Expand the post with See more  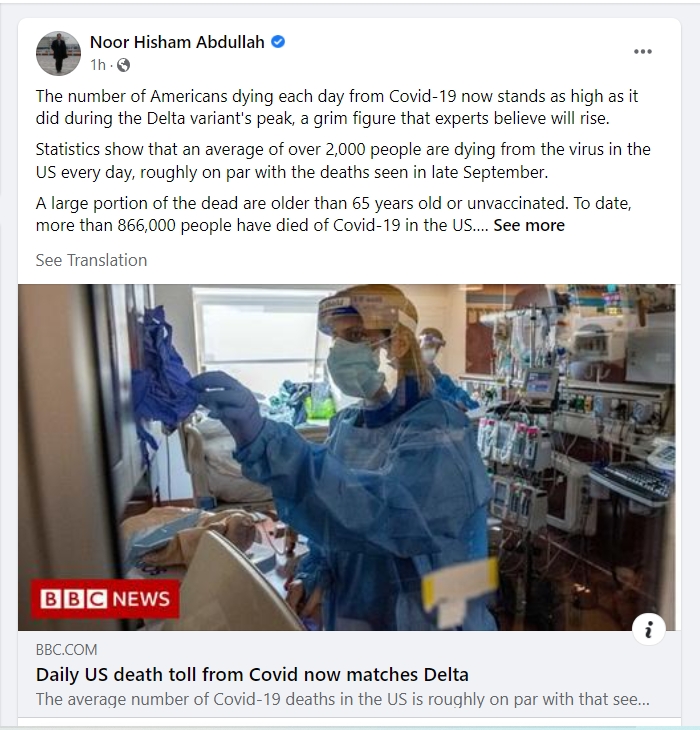pyautogui.click(x=529, y=225)
